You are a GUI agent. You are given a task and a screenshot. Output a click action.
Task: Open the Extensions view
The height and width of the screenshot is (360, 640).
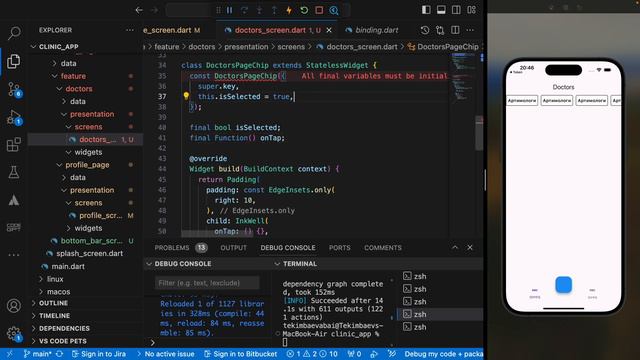(14, 144)
